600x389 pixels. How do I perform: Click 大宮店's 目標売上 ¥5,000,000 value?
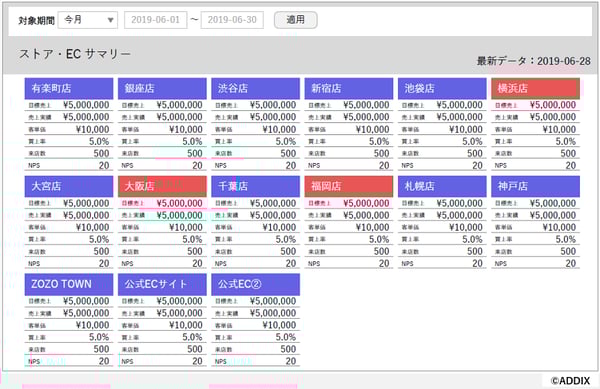(86, 203)
